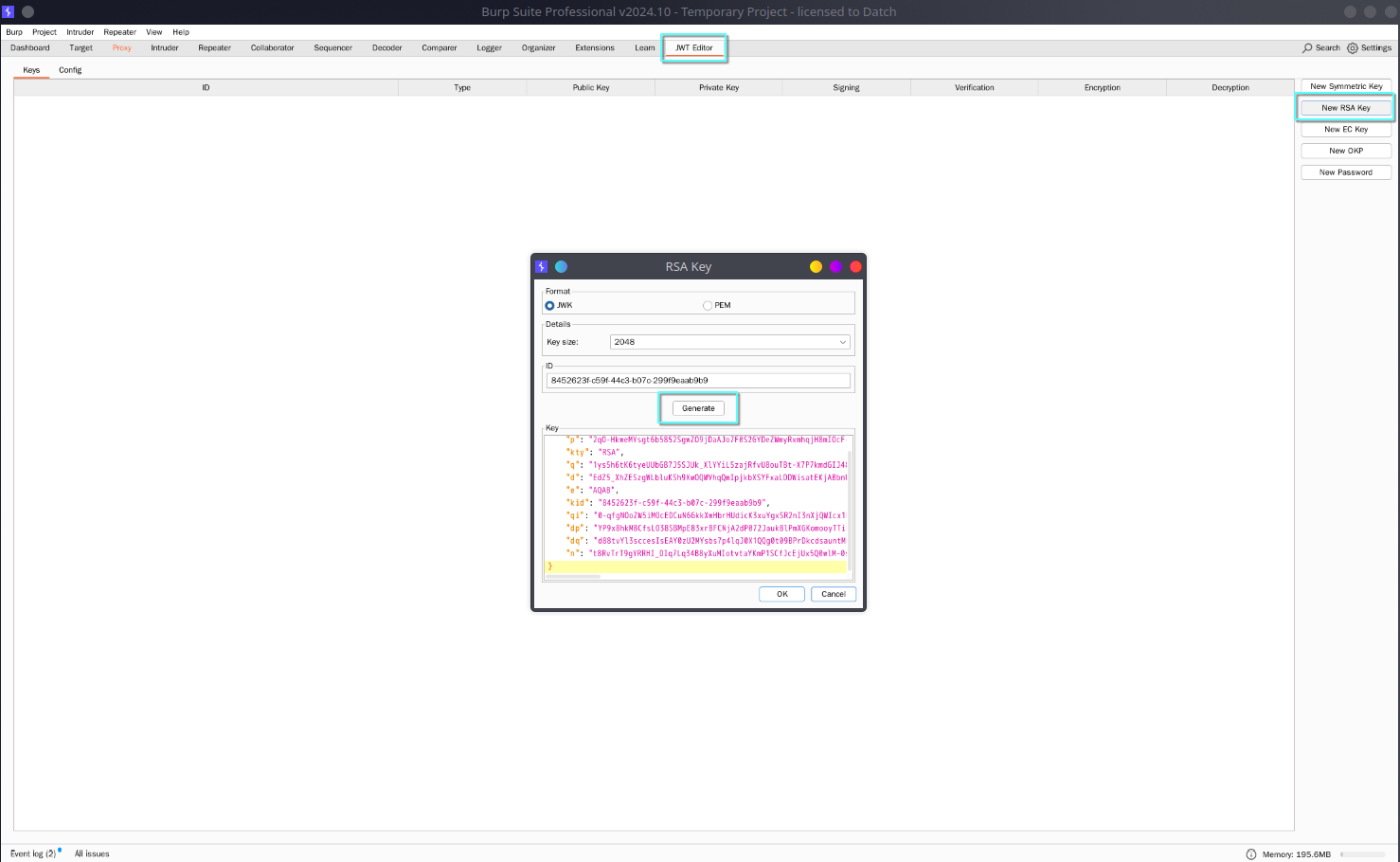Click the highlighted closing brace line in the key
The width and height of the screenshot is (1400, 862).
coord(696,566)
